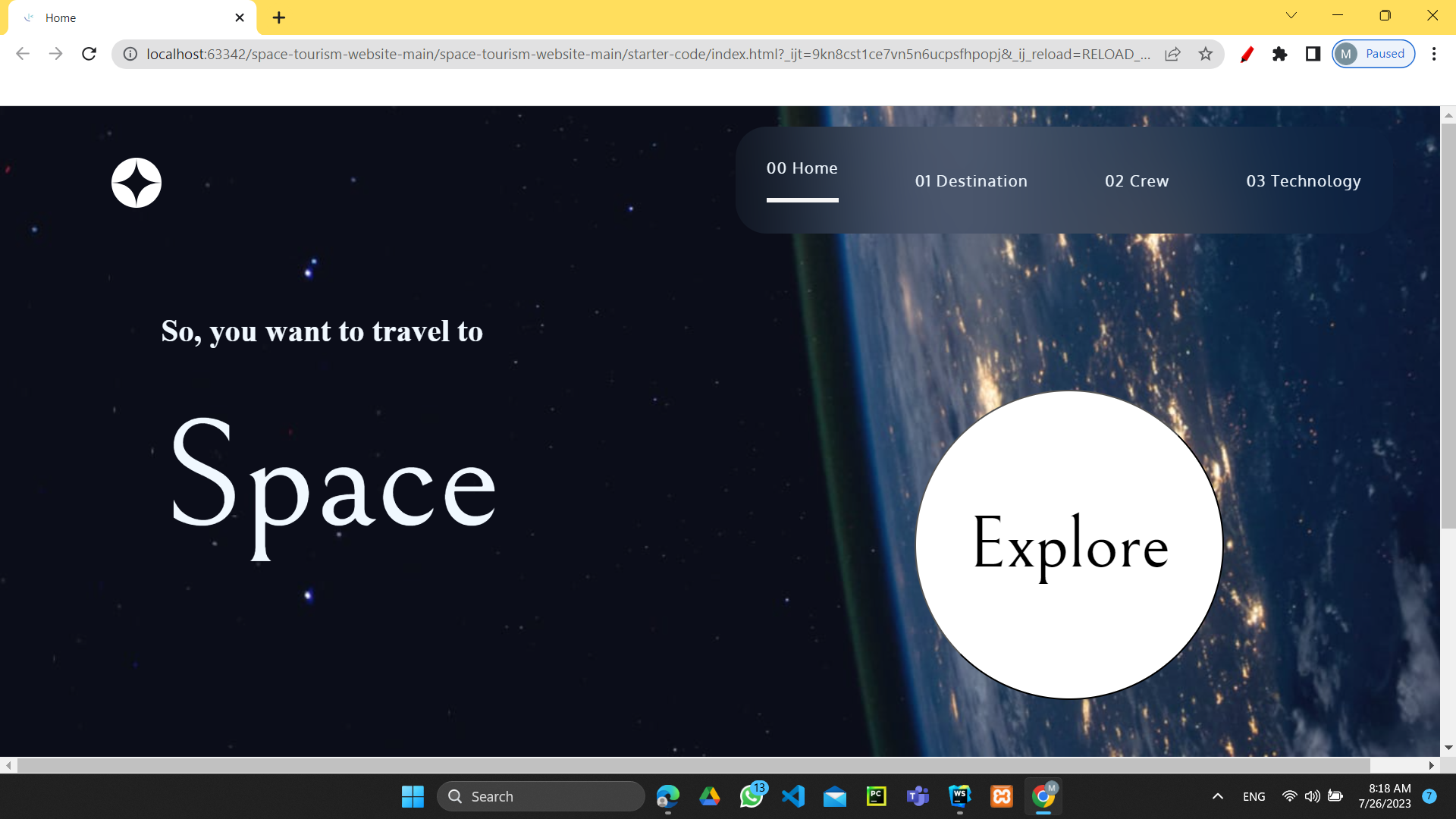Screen dimensions: 1456x819
Task: Switch to the 02 Crew section
Action: pos(1137,180)
